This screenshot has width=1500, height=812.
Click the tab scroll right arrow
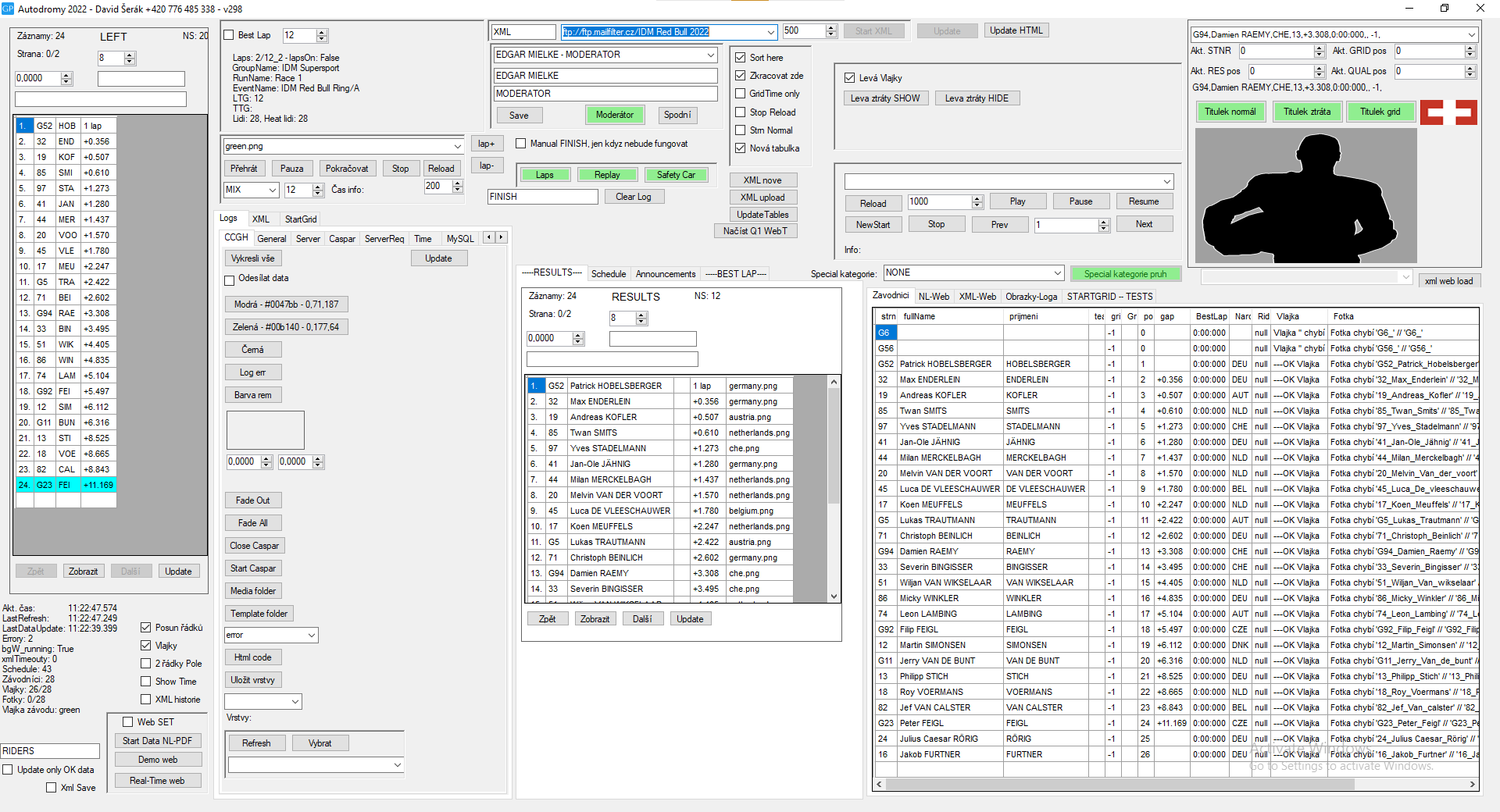coord(502,237)
